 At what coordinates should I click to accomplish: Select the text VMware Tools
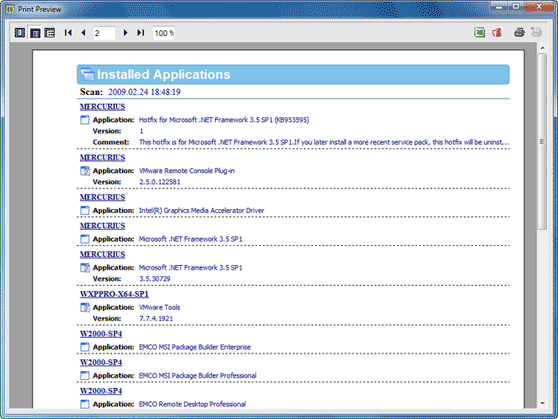159,307
